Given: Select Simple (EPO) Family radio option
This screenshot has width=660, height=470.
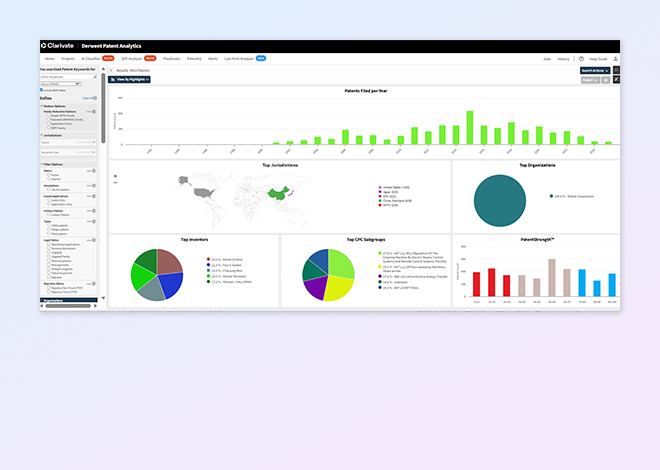Looking at the screenshot, I should tap(48, 115).
